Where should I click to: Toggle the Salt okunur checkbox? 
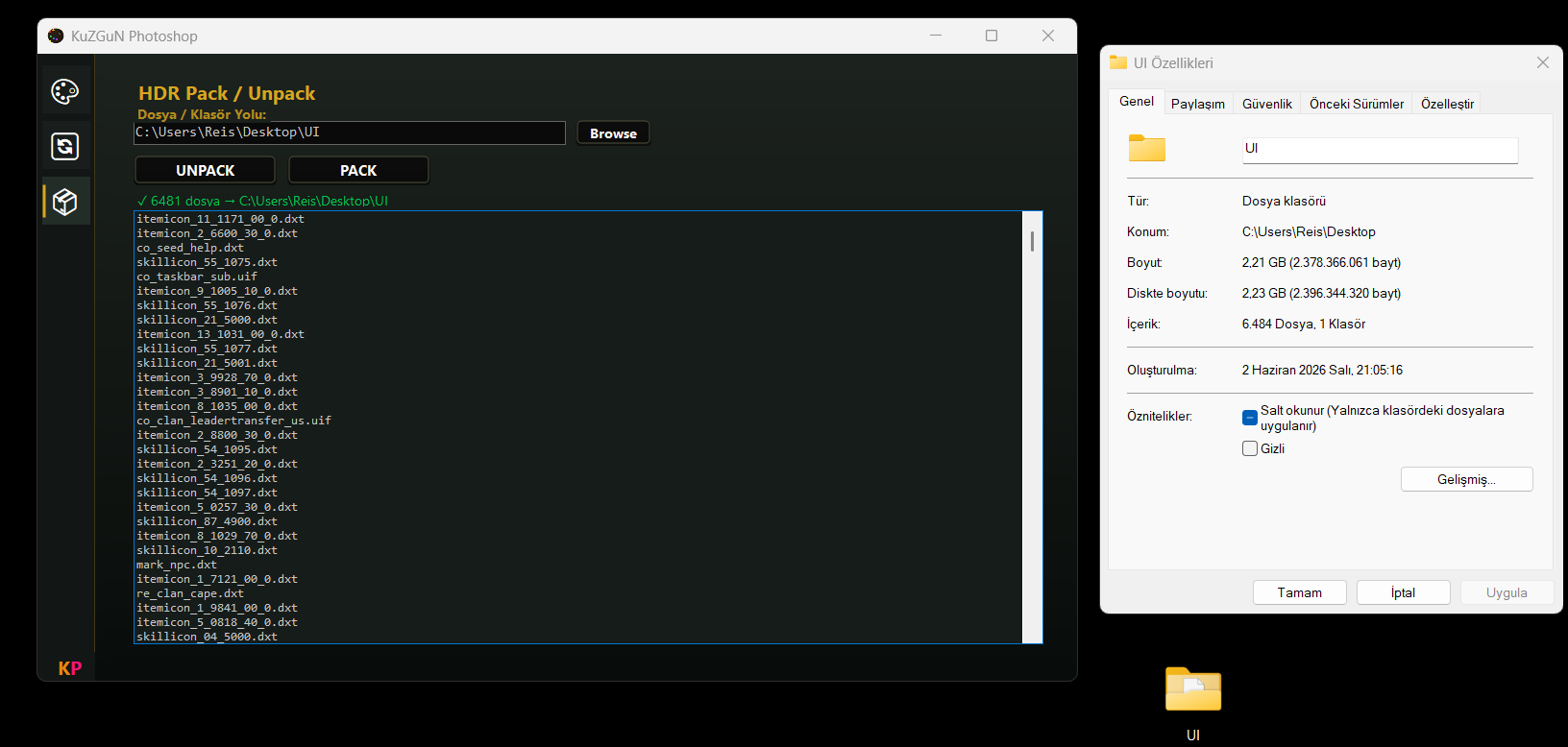tap(1250, 418)
